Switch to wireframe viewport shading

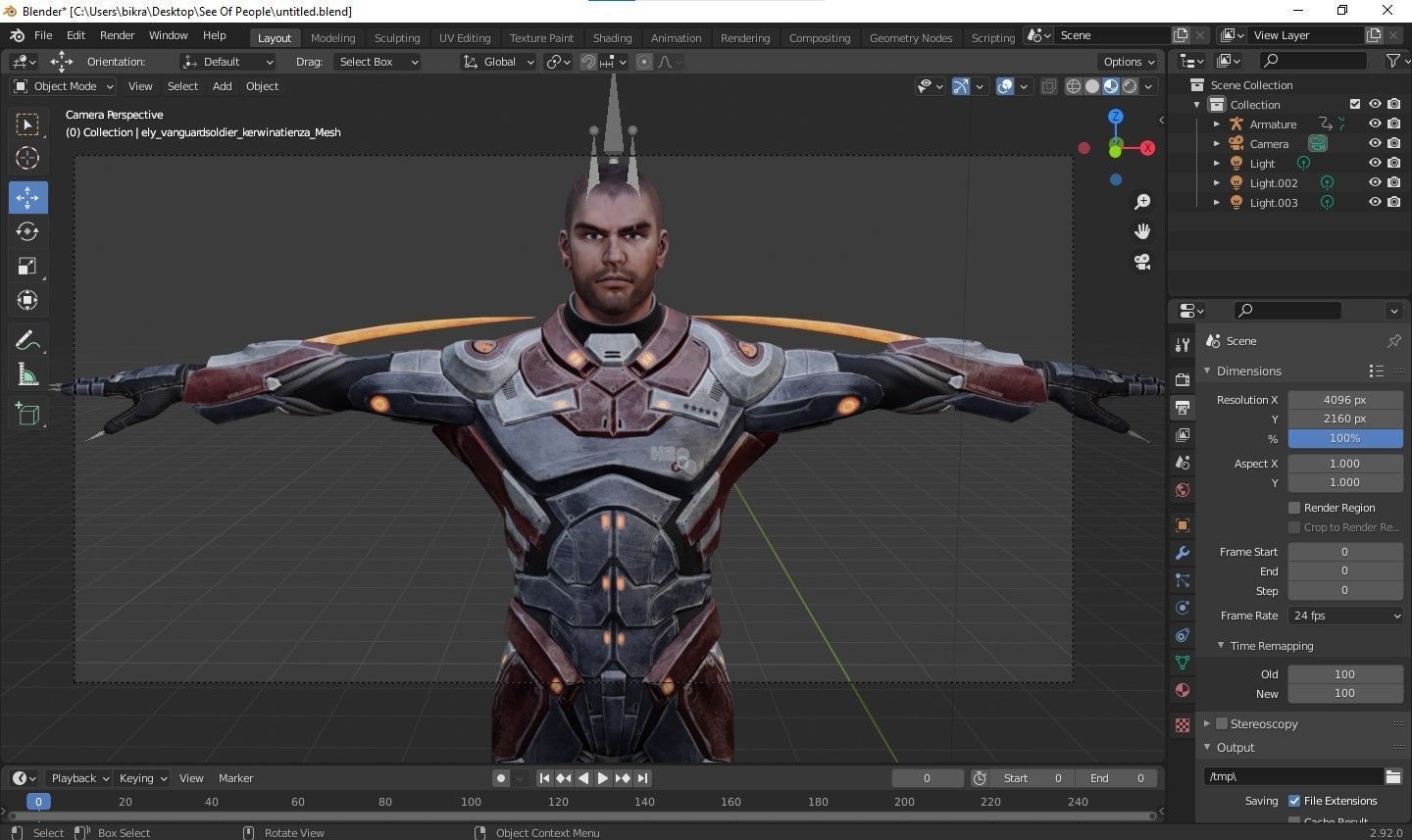pos(1074,86)
